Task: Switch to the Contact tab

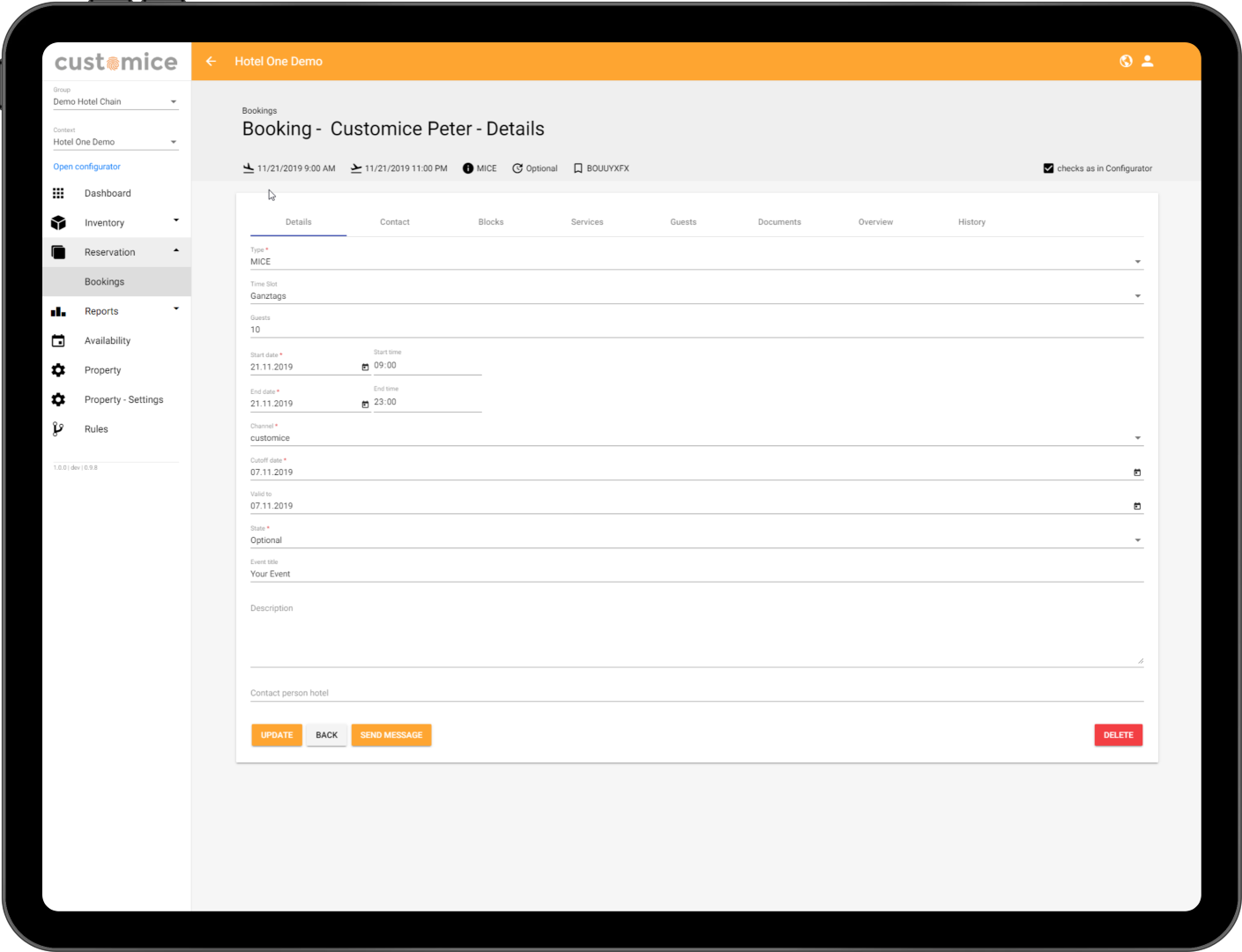Action: pos(395,222)
